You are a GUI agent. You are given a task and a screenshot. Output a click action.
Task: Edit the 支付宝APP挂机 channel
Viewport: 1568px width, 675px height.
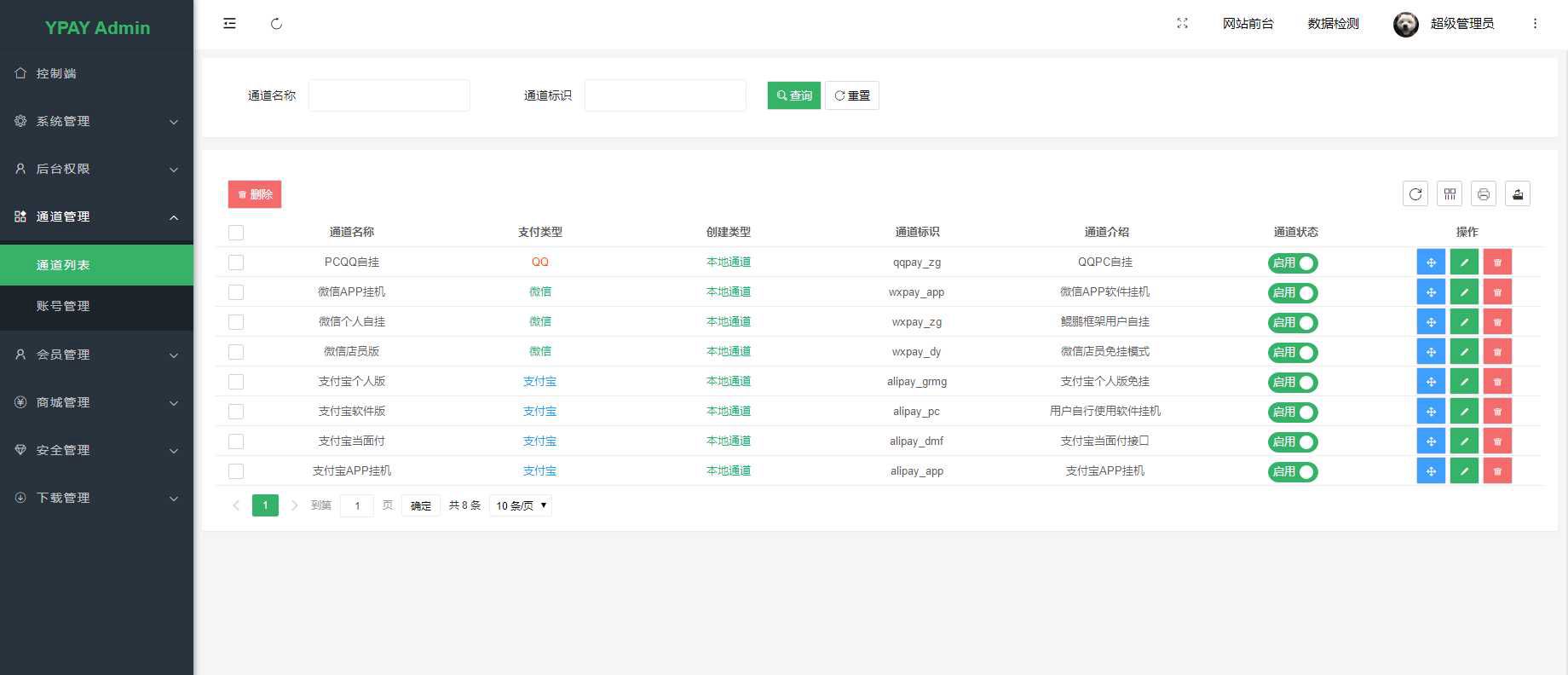(x=1464, y=471)
